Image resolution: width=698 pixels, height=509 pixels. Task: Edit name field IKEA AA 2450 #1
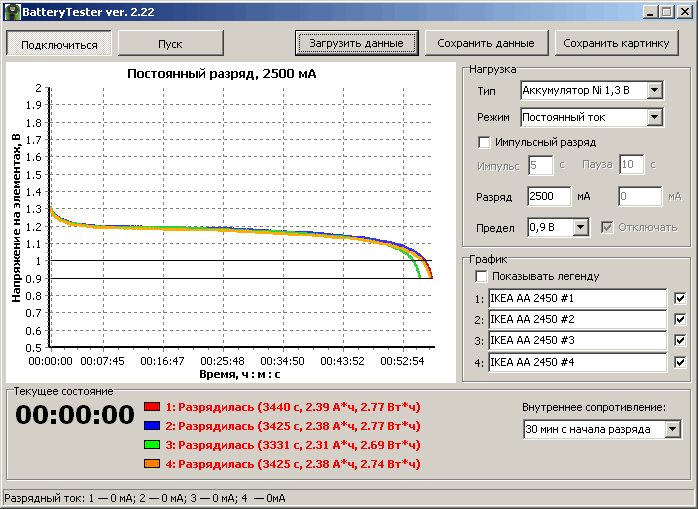(577, 298)
